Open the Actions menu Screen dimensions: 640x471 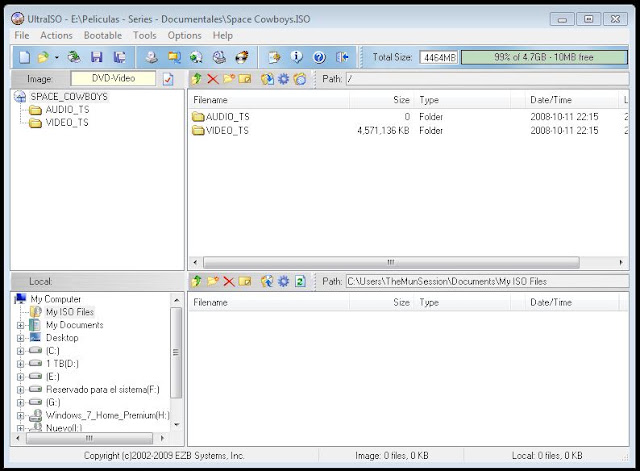click(x=56, y=36)
